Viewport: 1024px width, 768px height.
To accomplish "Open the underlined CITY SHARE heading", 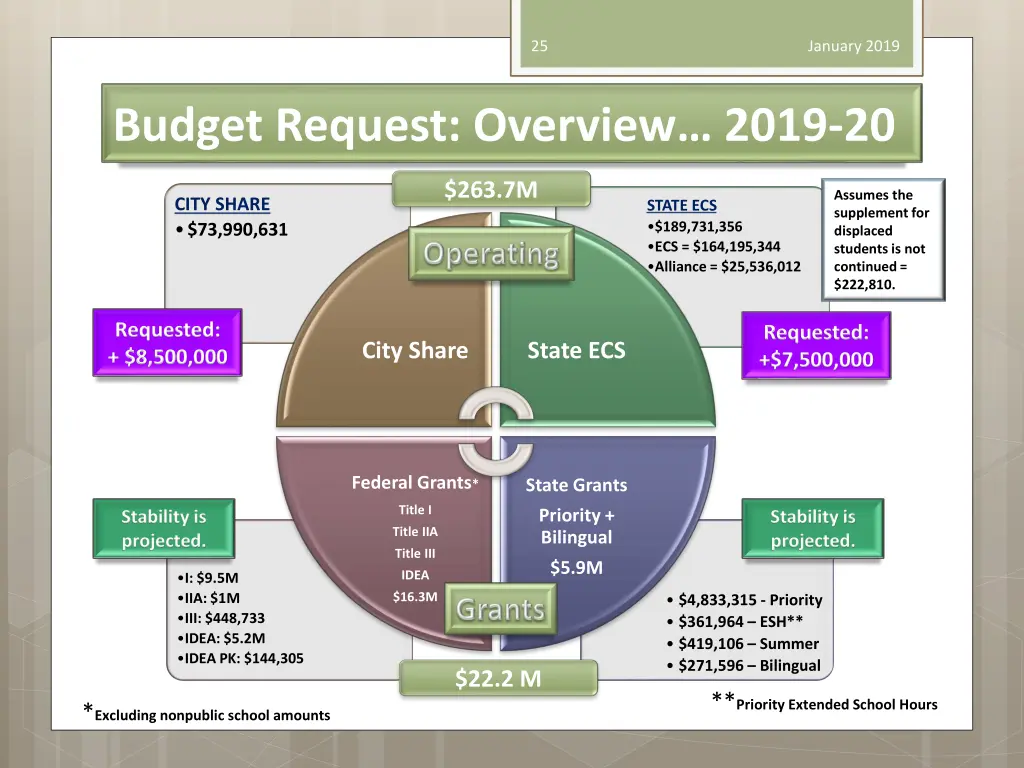I will (222, 204).
